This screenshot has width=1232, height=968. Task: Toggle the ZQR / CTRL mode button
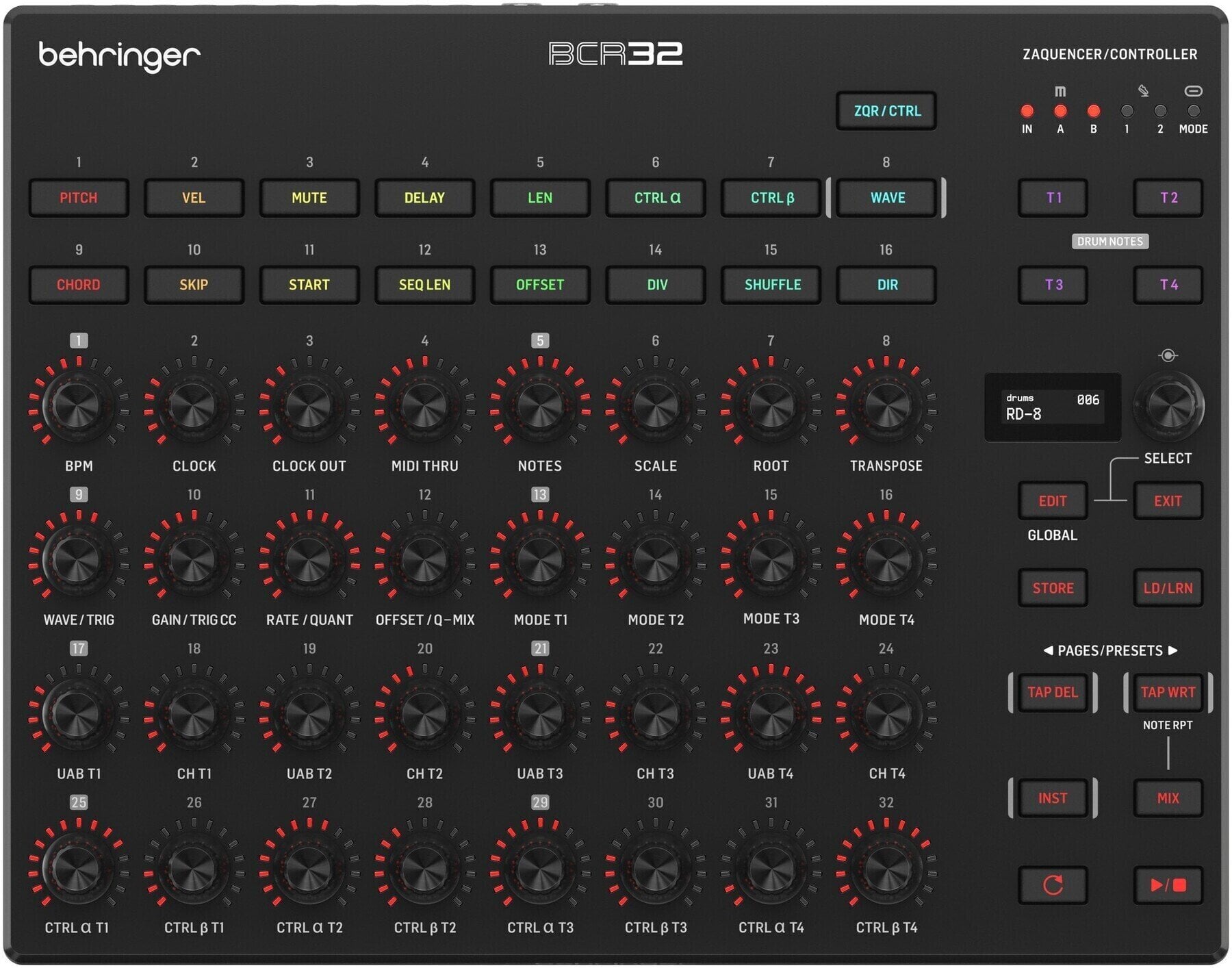click(x=886, y=111)
